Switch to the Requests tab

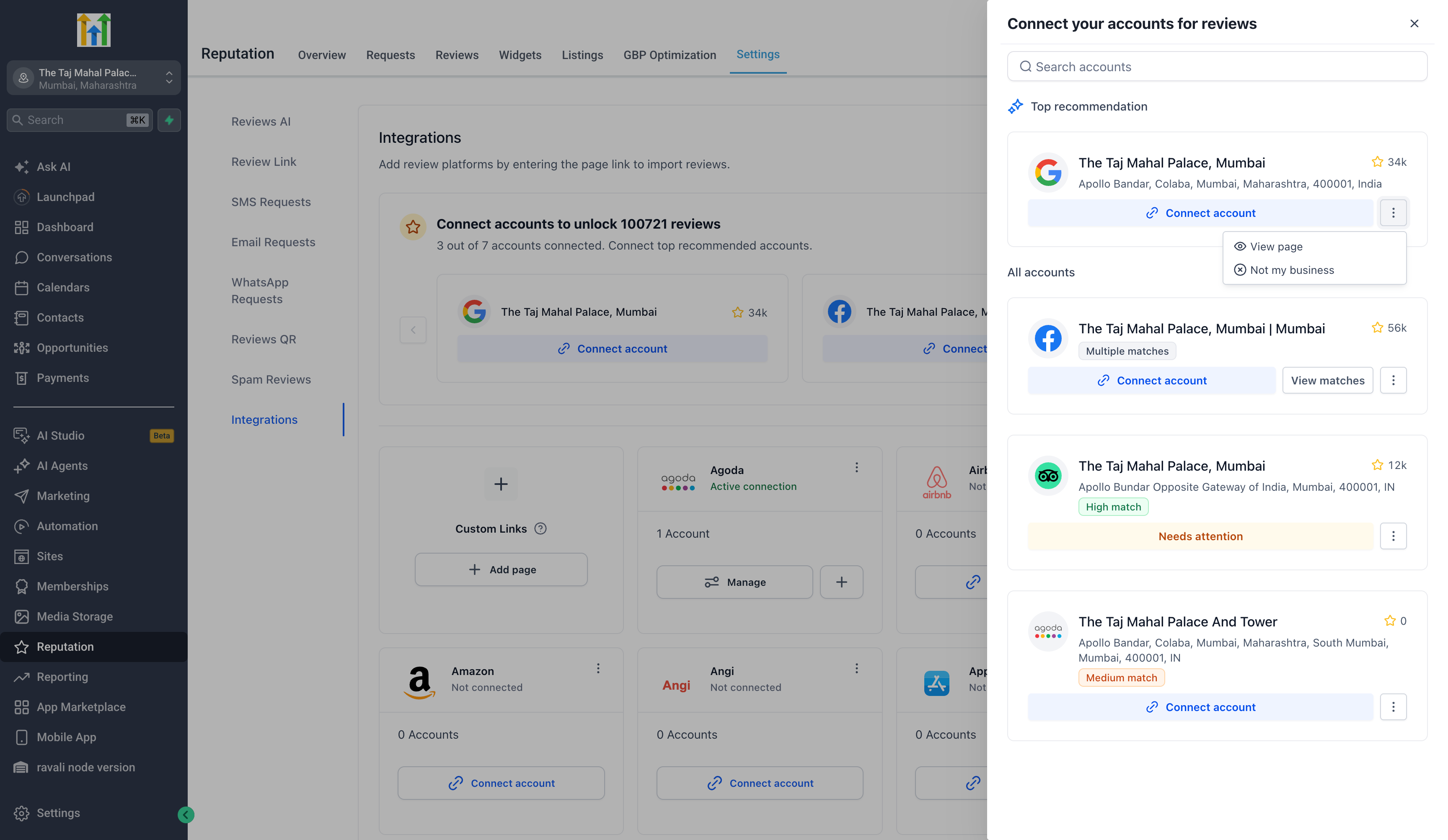390,54
